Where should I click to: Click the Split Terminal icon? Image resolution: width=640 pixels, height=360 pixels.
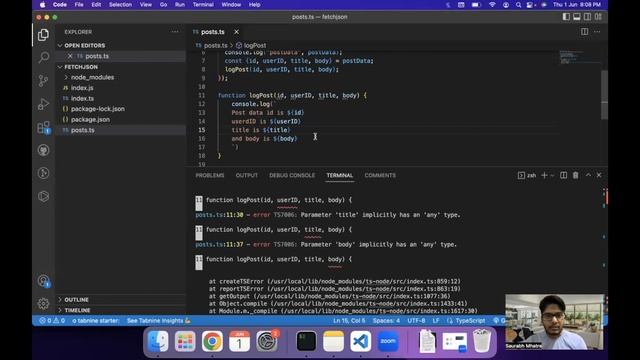pos(563,175)
